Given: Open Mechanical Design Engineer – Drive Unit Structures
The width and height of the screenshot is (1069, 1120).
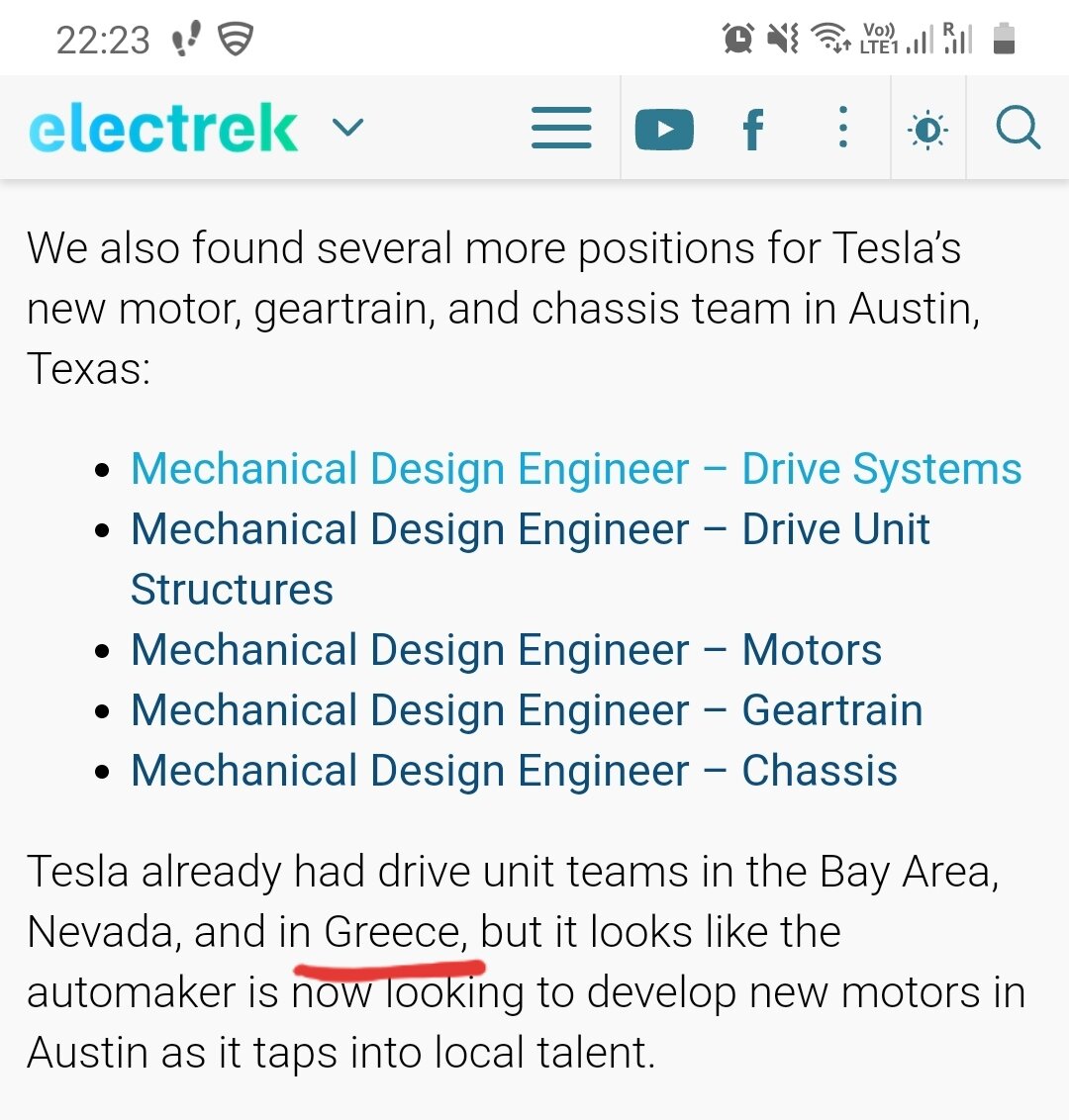Looking at the screenshot, I should tap(531, 559).
